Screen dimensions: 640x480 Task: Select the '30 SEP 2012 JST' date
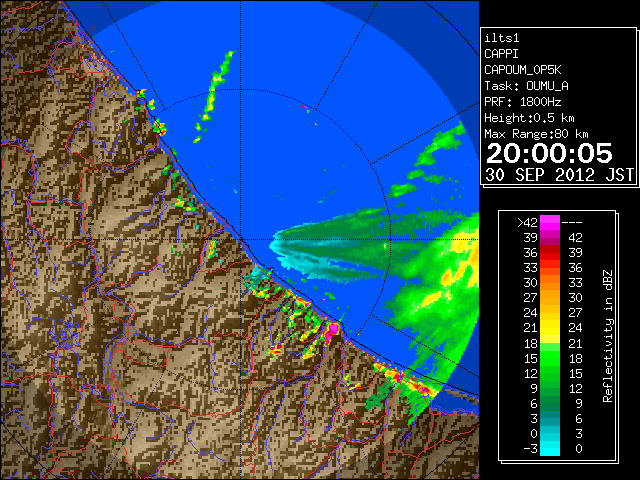tap(560, 175)
